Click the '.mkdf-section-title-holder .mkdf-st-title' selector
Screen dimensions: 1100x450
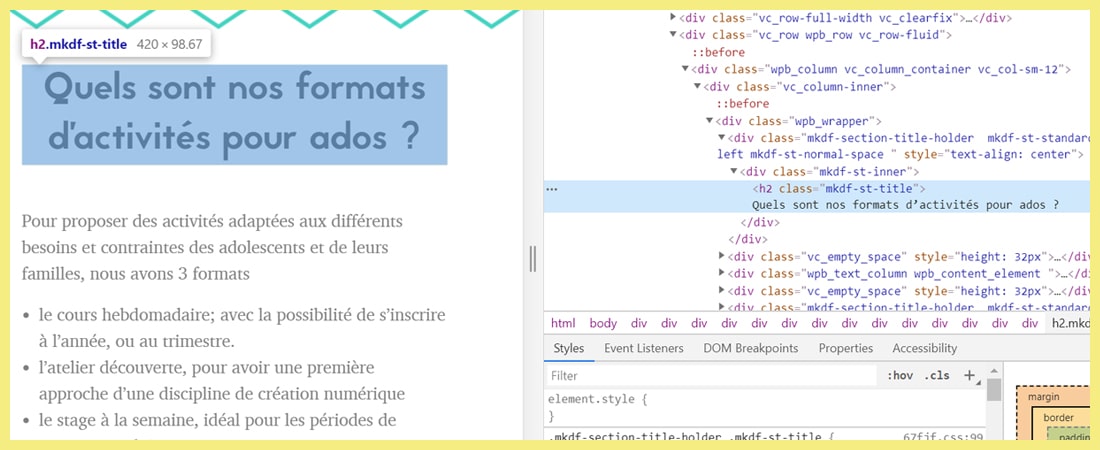(x=685, y=438)
